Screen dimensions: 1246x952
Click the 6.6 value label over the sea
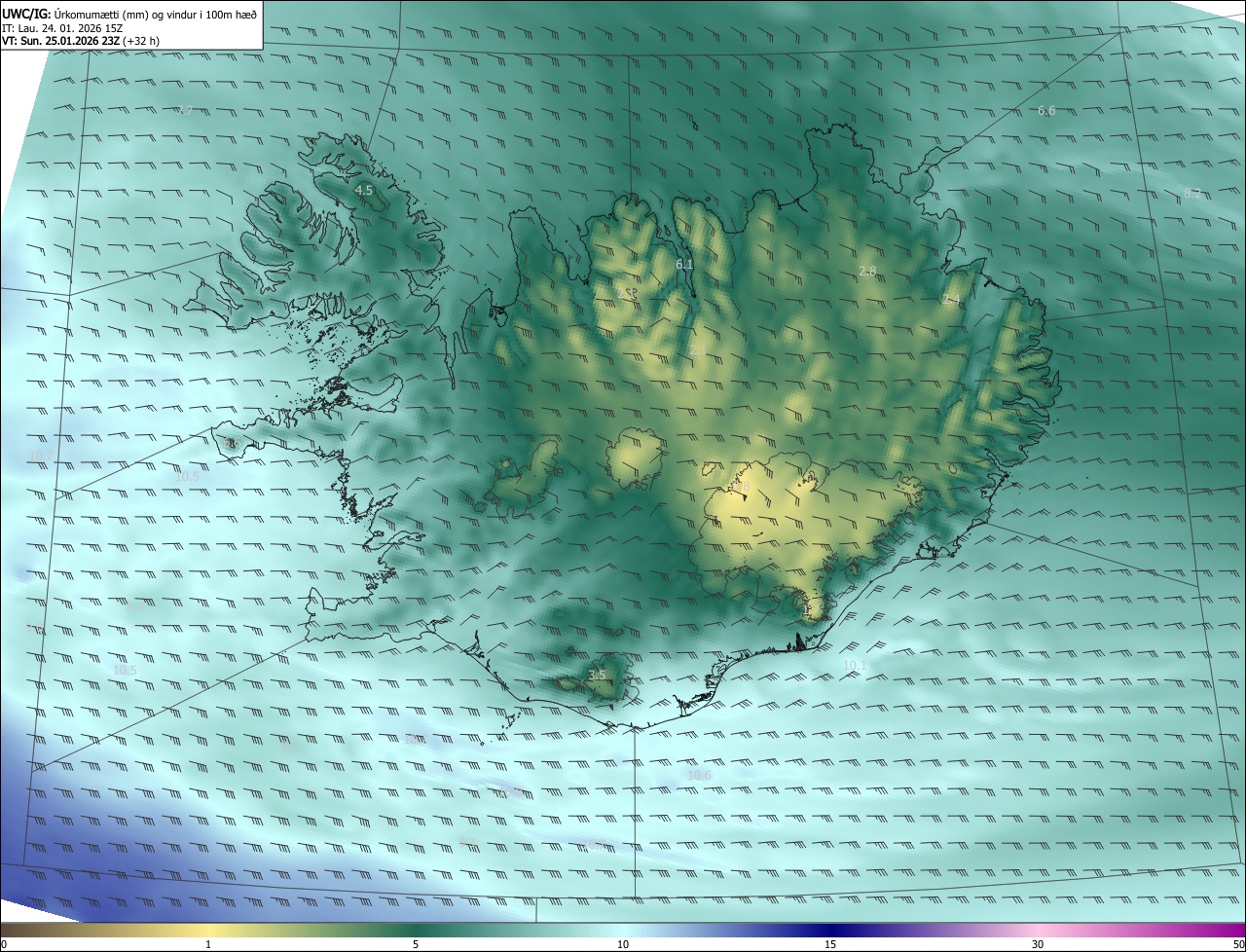(1046, 111)
